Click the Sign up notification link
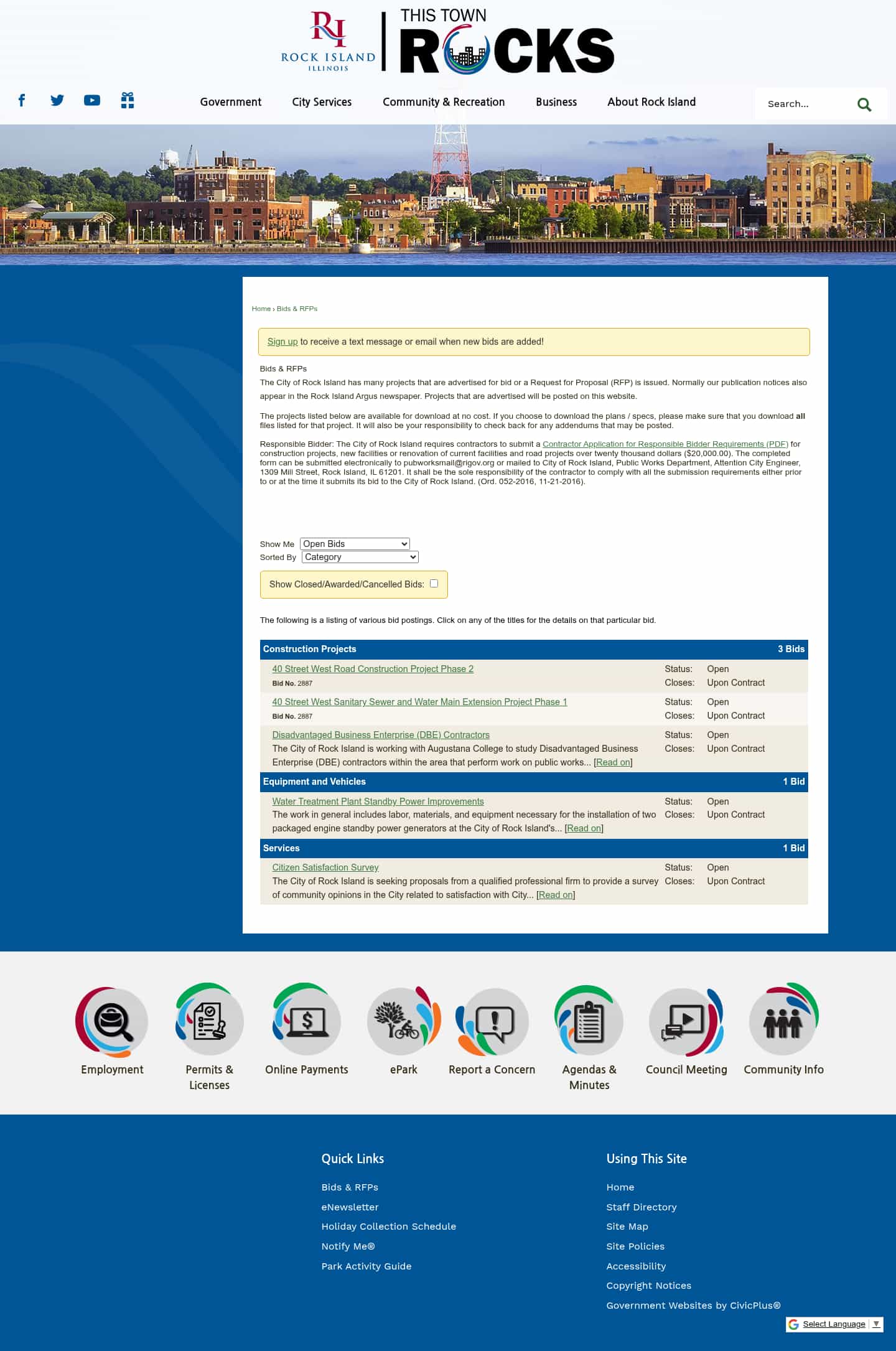Image resolution: width=896 pixels, height=1351 pixels. (x=282, y=342)
